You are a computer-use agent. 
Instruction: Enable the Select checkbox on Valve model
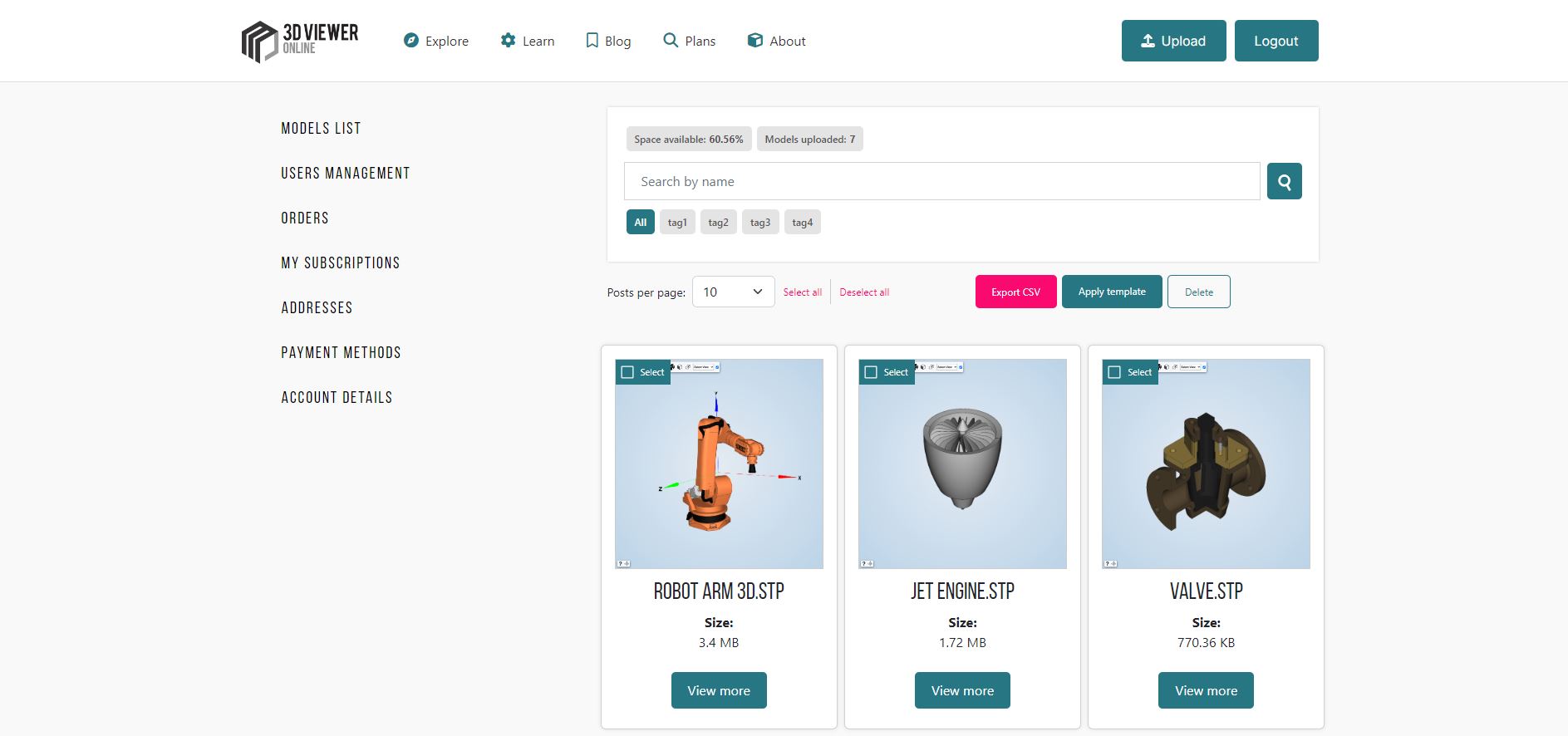(x=1115, y=372)
